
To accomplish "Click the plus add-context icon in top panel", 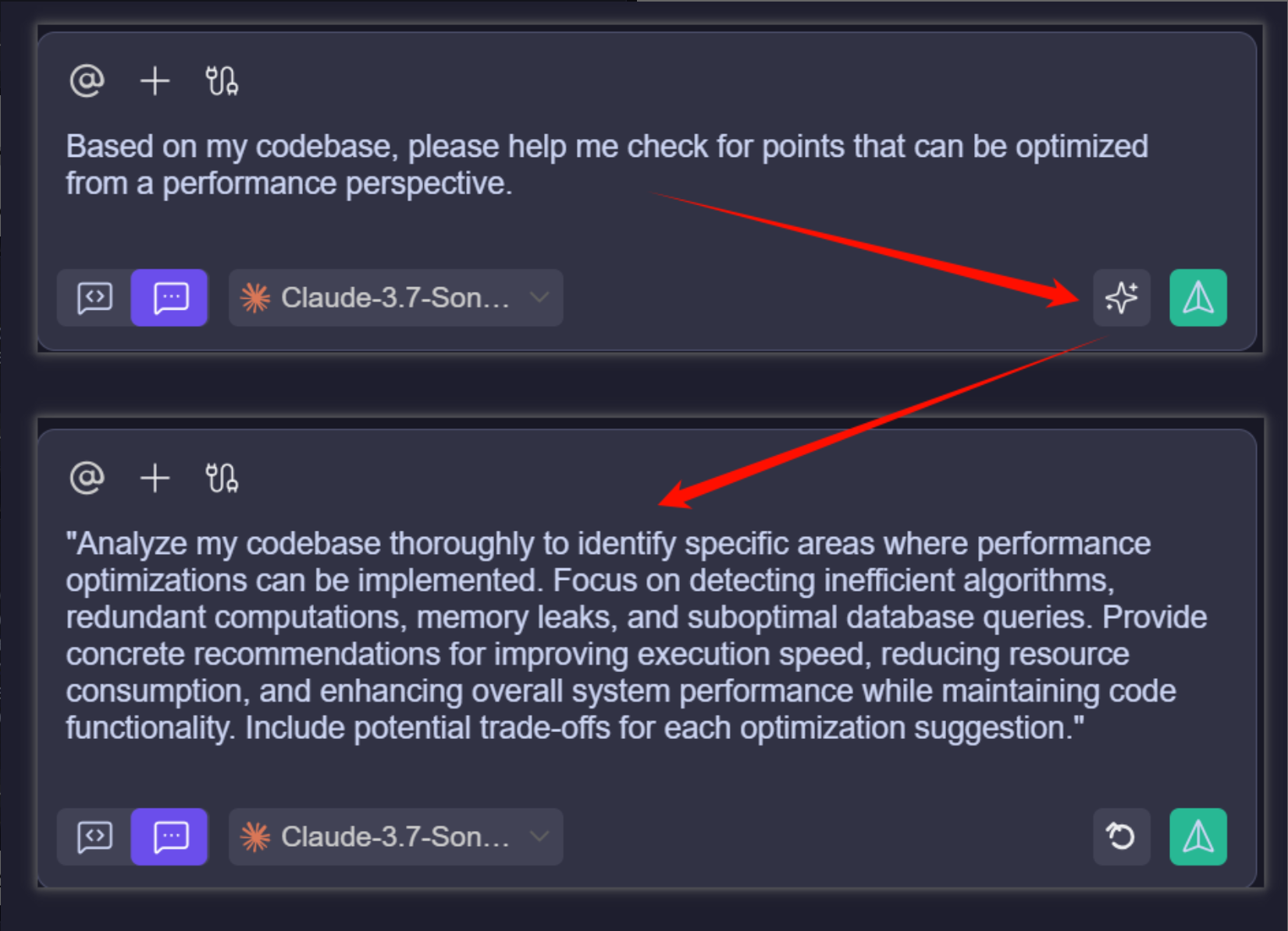I will (x=155, y=80).
